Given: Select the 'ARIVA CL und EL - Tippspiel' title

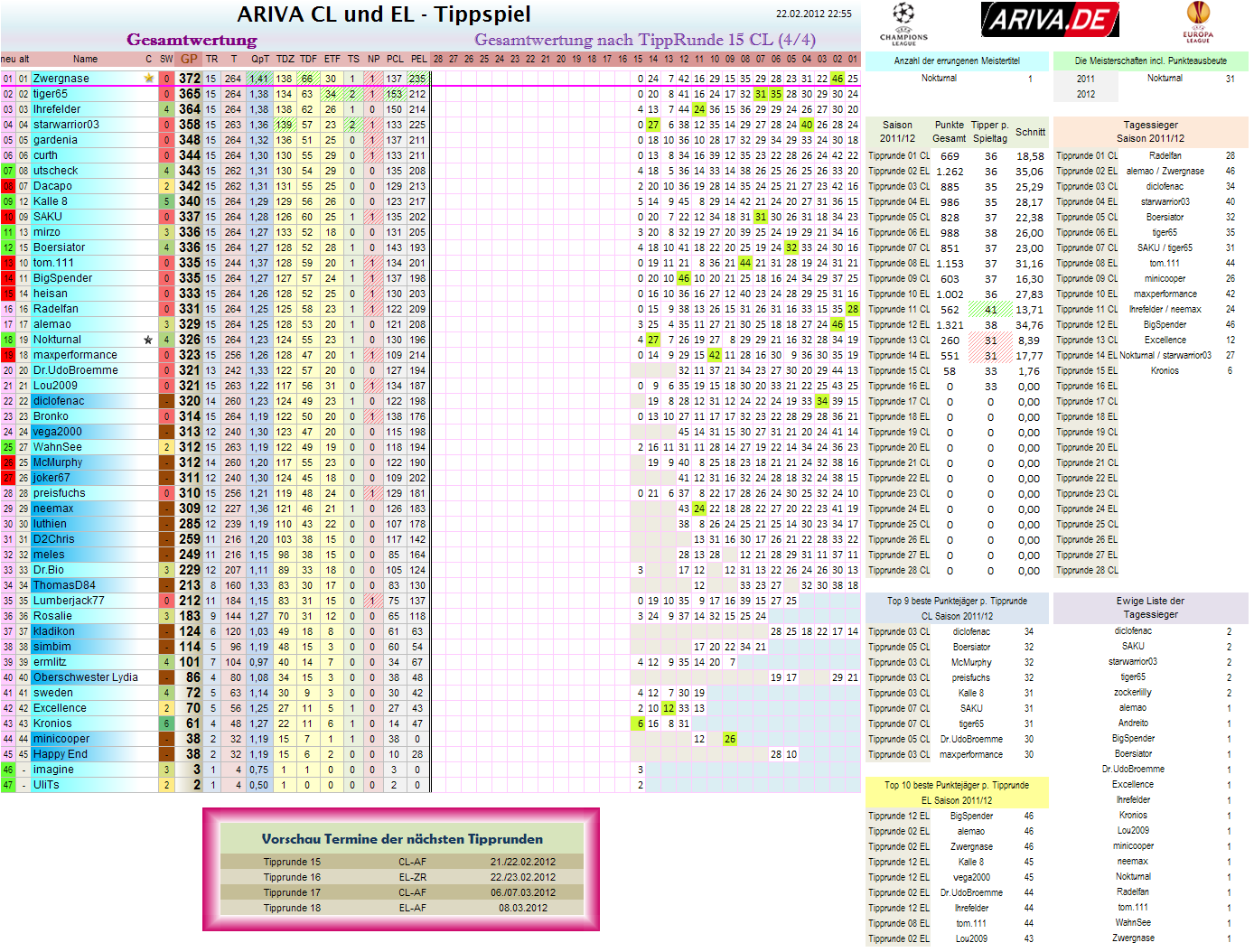Looking at the screenshot, I should click(384, 14).
